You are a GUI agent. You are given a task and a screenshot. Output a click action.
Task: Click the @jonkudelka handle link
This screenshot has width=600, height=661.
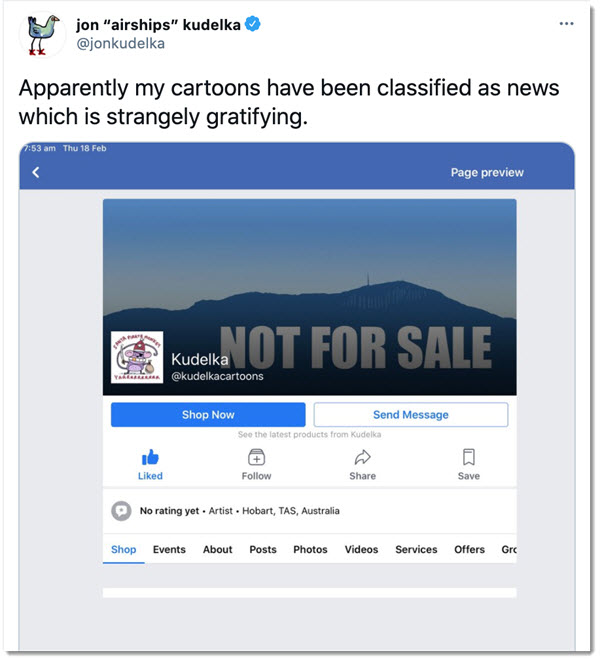(x=120, y=43)
